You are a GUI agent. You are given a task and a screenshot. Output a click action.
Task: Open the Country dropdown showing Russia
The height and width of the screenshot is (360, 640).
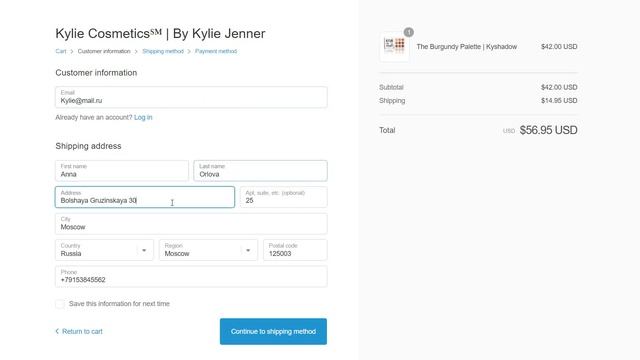(x=104, y=250)
